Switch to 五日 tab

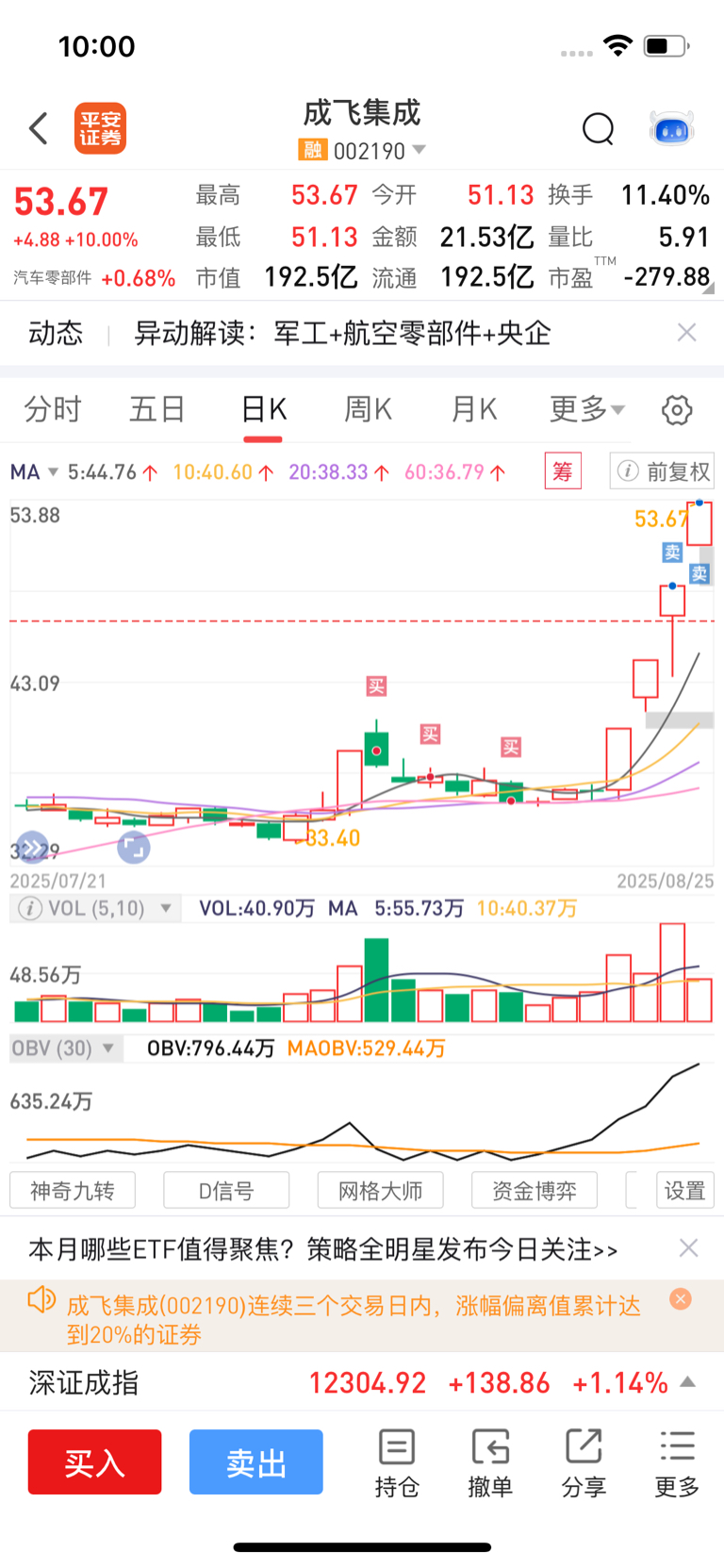pyautogui.click(x=157, y=409)
